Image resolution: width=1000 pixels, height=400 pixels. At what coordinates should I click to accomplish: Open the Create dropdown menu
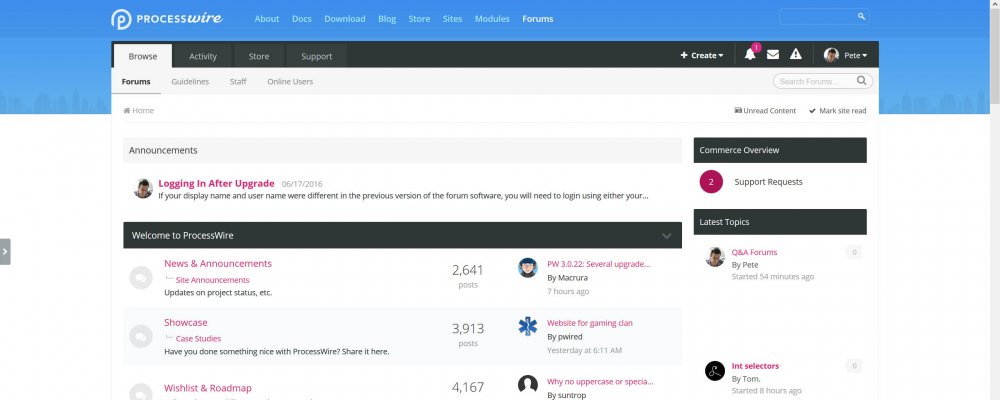[702, 56]
